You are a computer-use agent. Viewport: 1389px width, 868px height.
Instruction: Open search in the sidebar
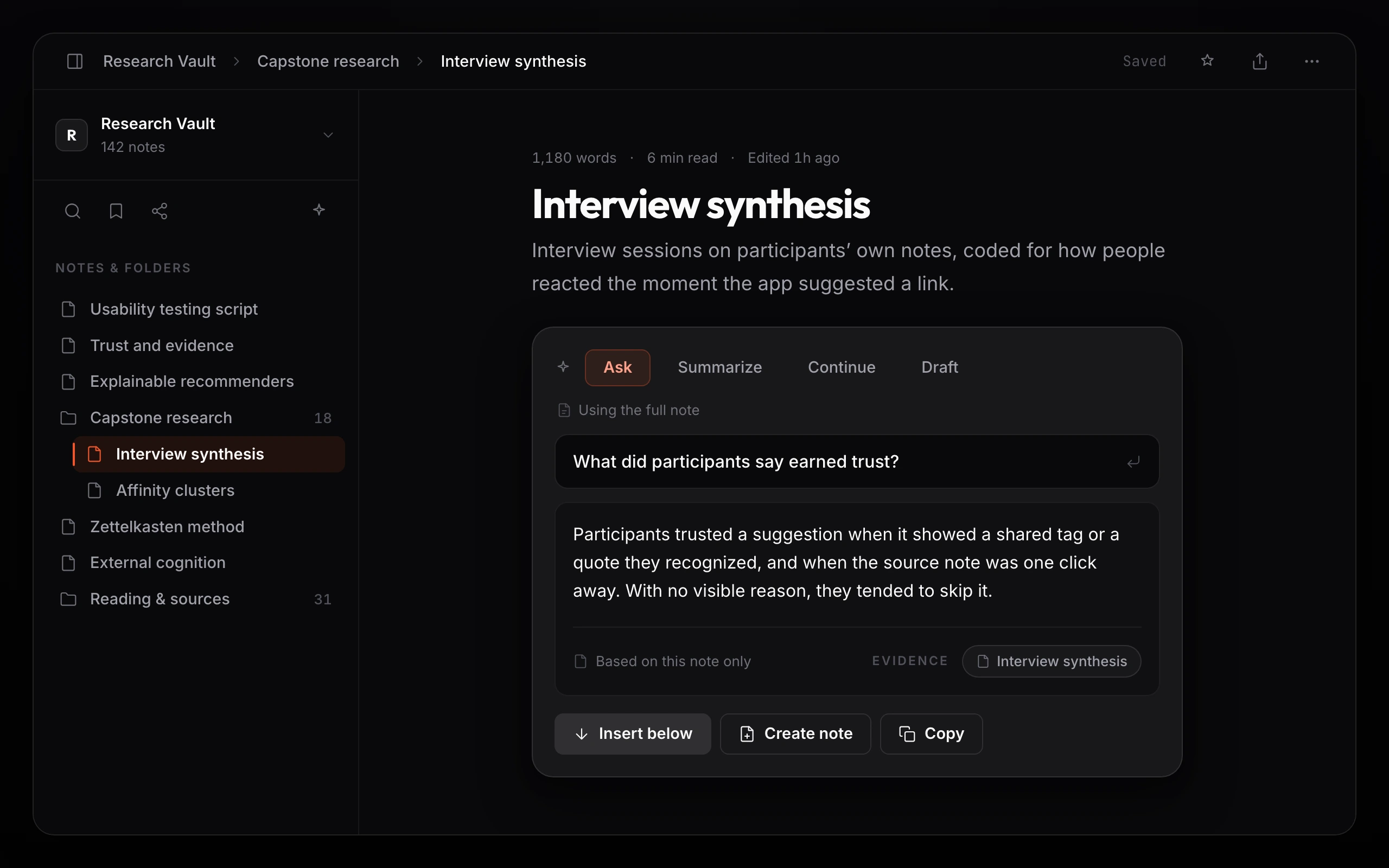(72, 210)
